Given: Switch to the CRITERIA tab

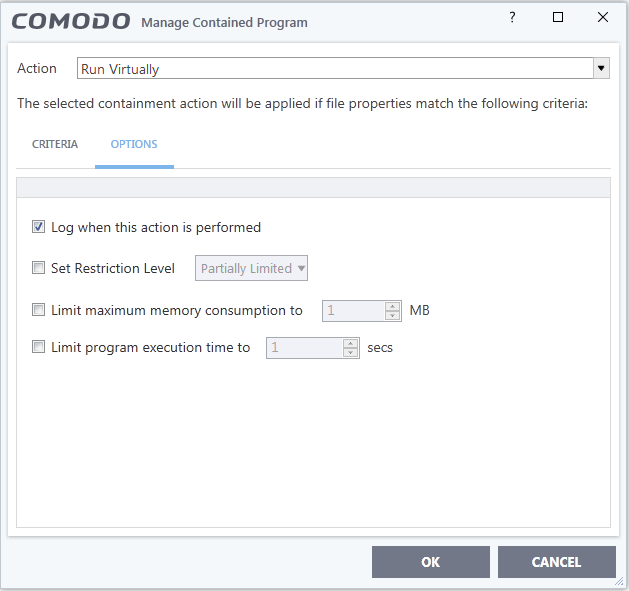Looking at the screenshot, I should click(x=55, y=144).
